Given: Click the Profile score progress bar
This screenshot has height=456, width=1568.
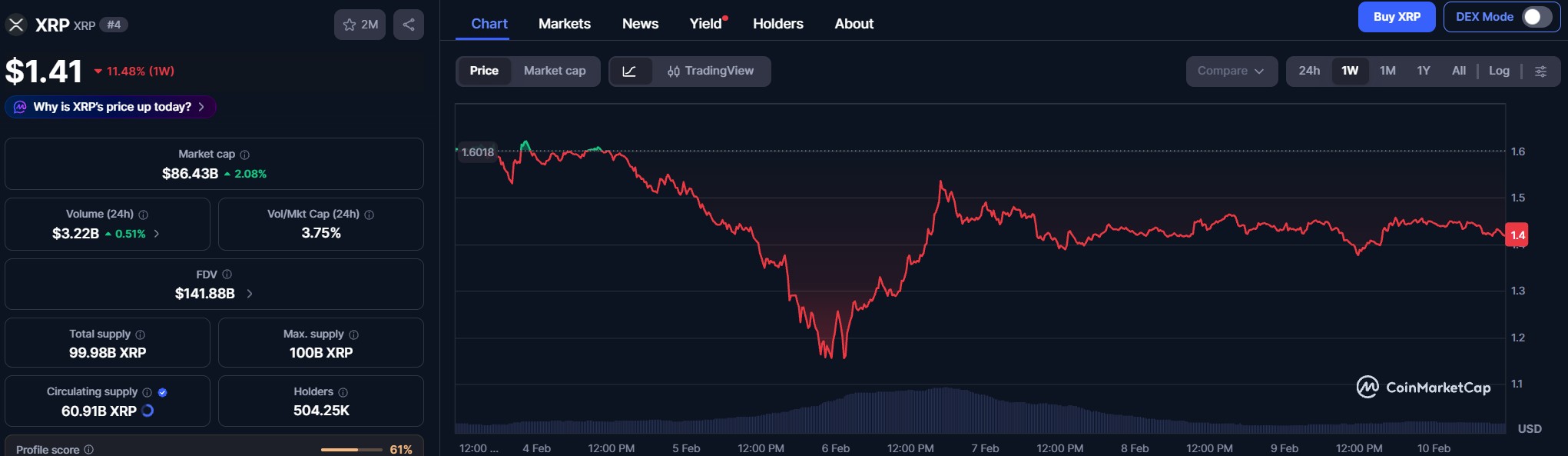Looking at the screenshot, I should click(352, 450).
